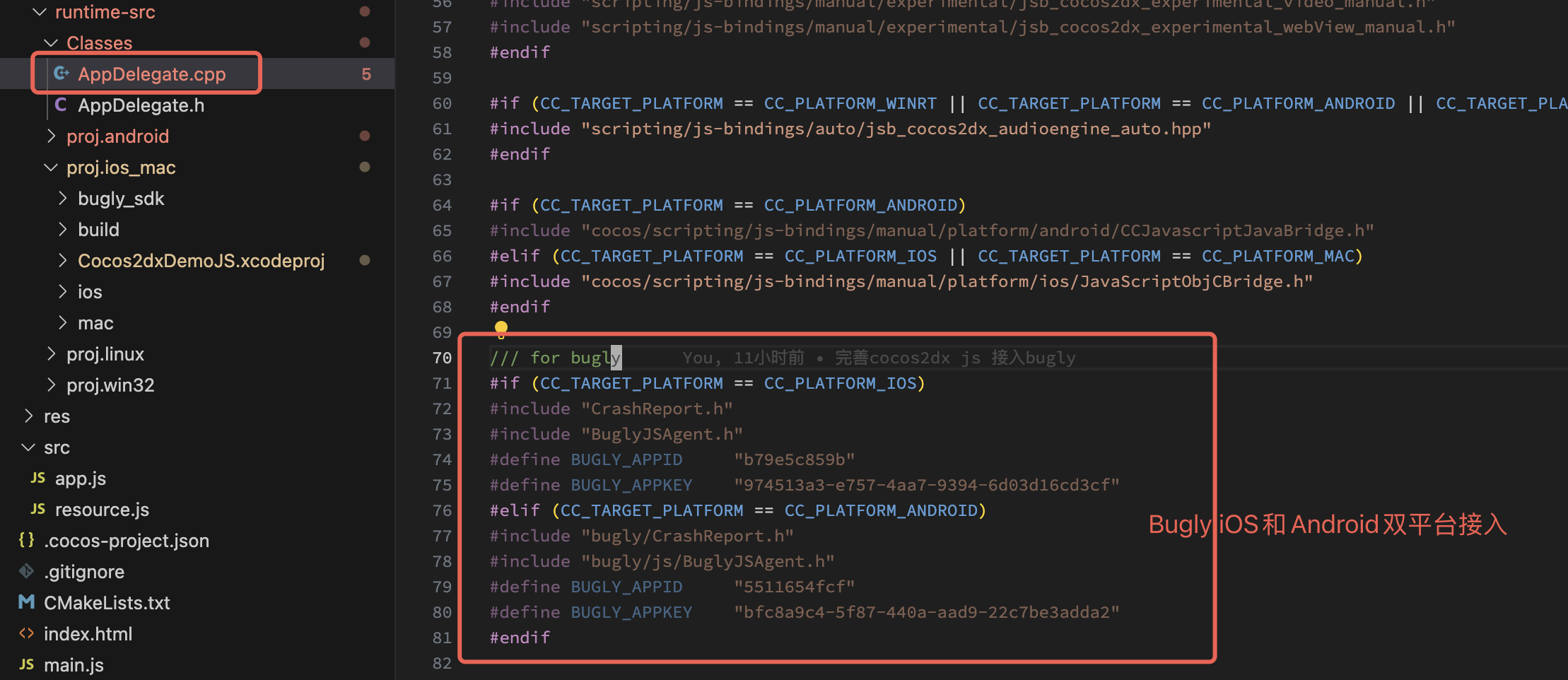Click CC_PLATFORM_WINRT on line 60

coord(850,103)
